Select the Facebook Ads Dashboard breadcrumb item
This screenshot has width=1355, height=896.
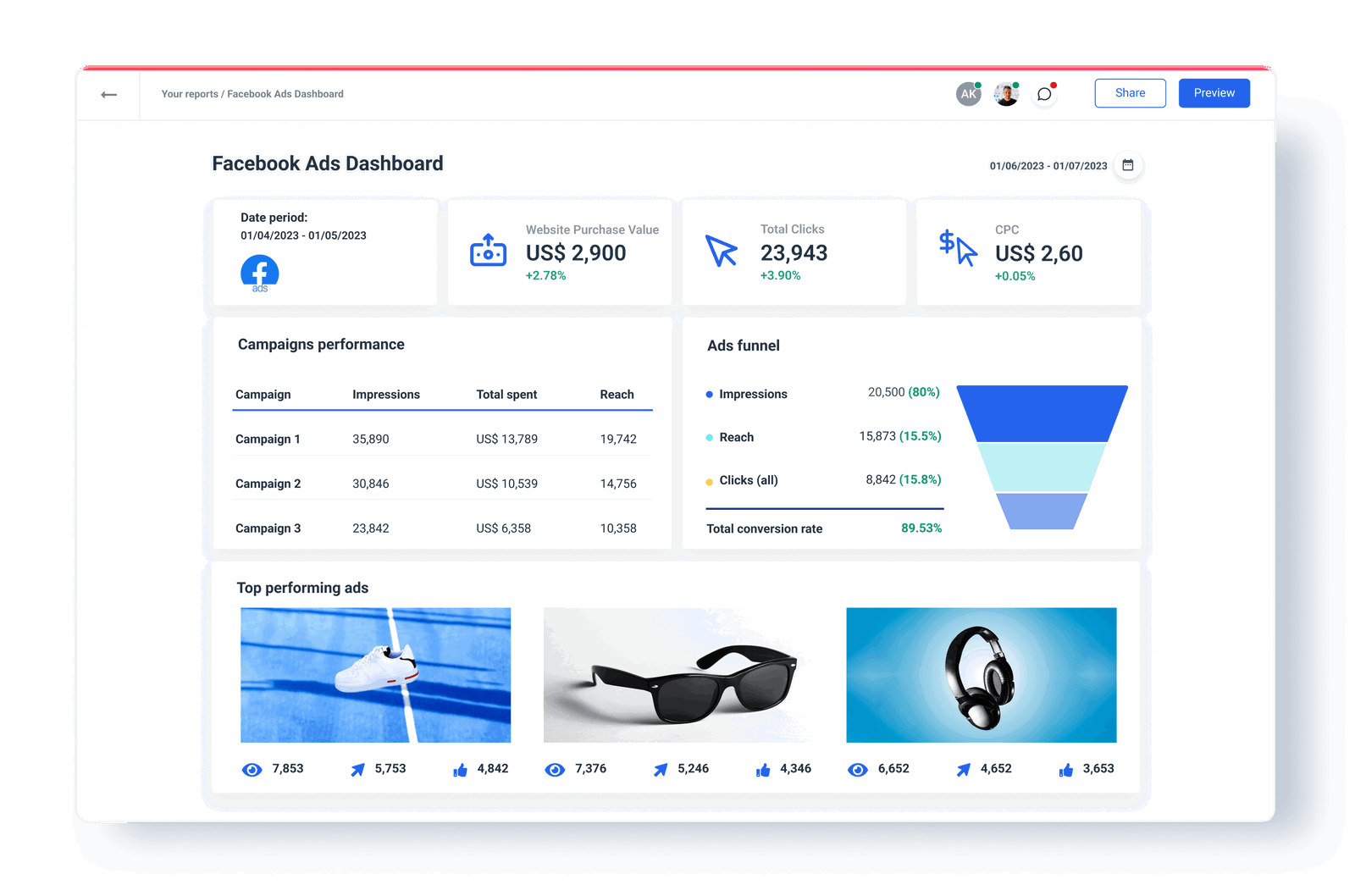(285, 94)
